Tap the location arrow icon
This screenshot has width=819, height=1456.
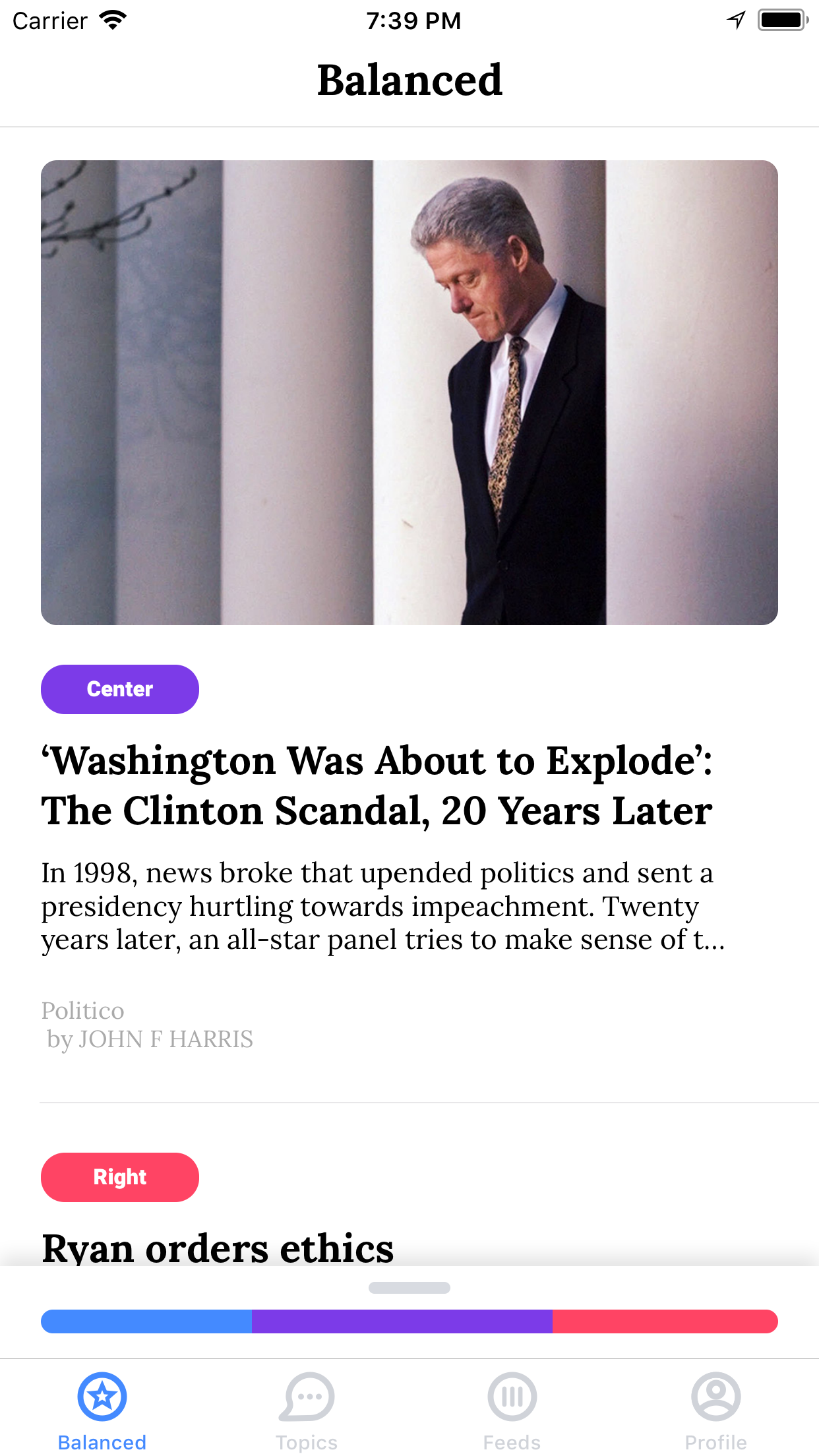tap(734, 19)
